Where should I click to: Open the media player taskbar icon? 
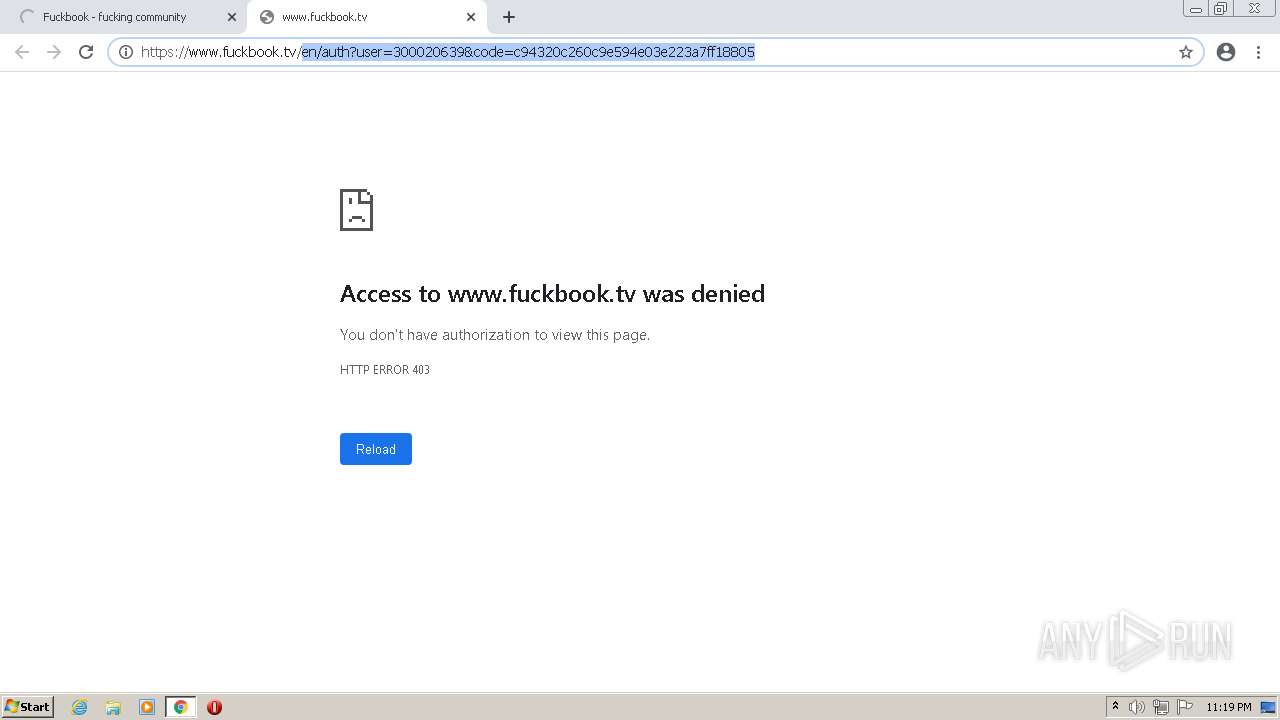coord(147,707)
